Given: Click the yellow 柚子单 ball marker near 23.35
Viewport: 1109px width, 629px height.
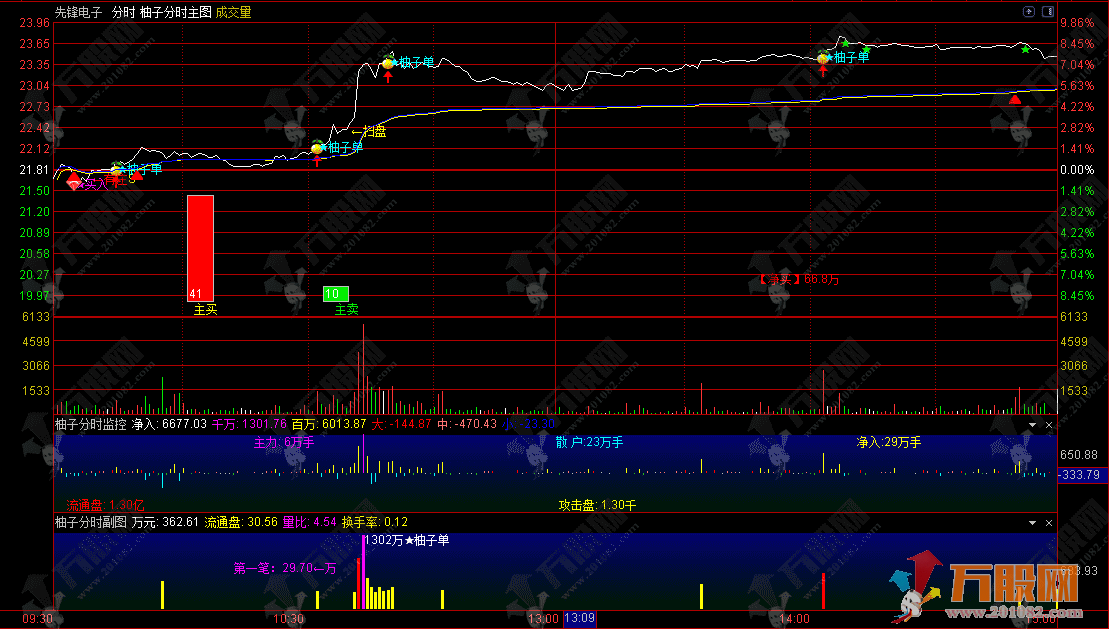Looking at the screenshot, I should pyautogui.click(x=389, y=64).
